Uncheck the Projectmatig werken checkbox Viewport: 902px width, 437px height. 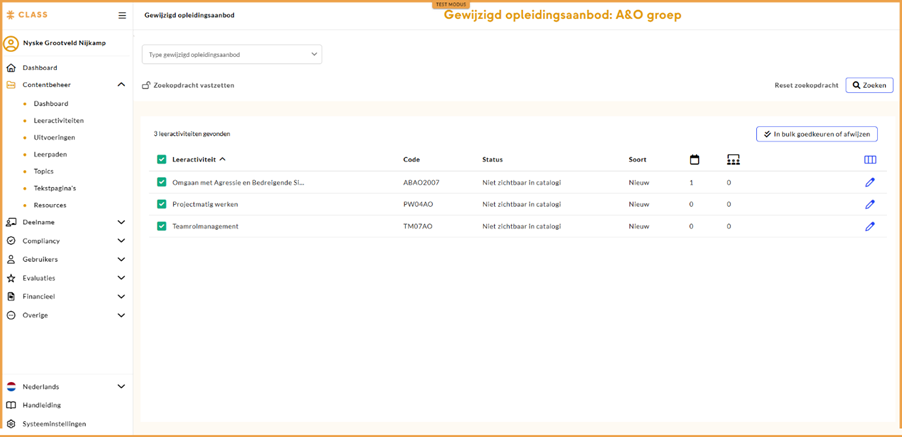tap(162, 205)
